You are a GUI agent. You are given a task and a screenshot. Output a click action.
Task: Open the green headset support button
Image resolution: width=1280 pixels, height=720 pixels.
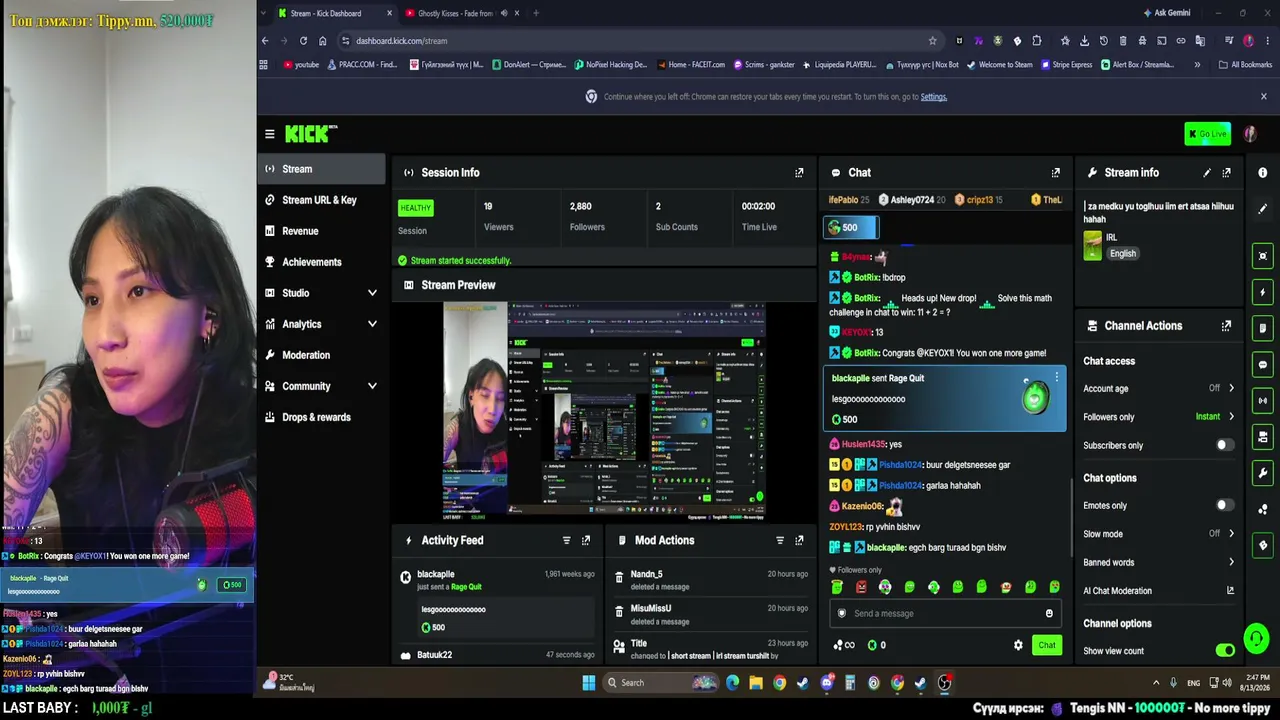pyautogui.click(x=1256, y=638)
